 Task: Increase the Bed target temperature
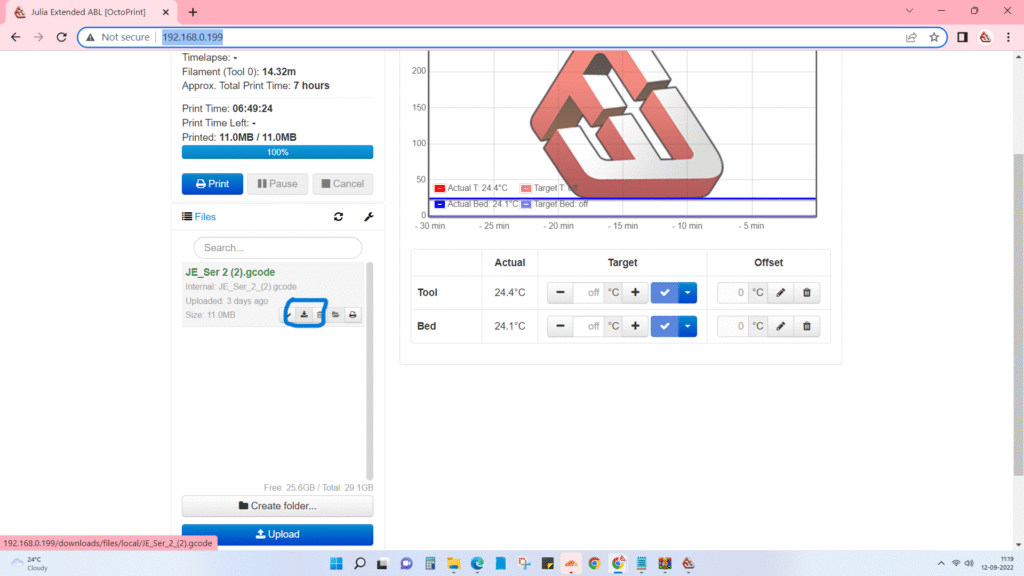[x=635, y=326]
